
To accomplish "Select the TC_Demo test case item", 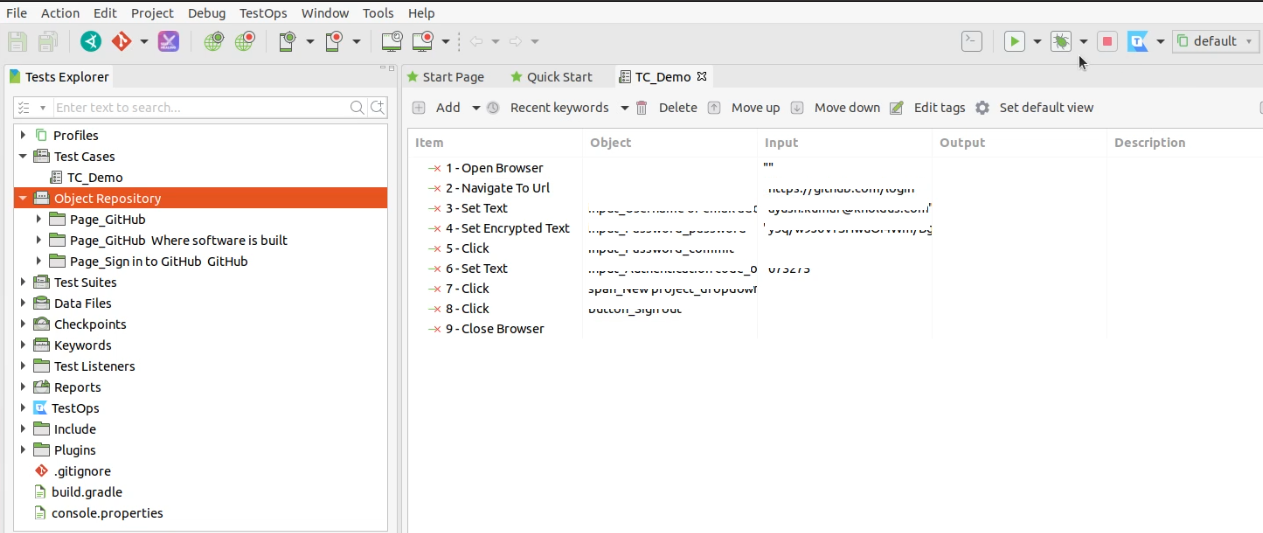I will (86, 177).
